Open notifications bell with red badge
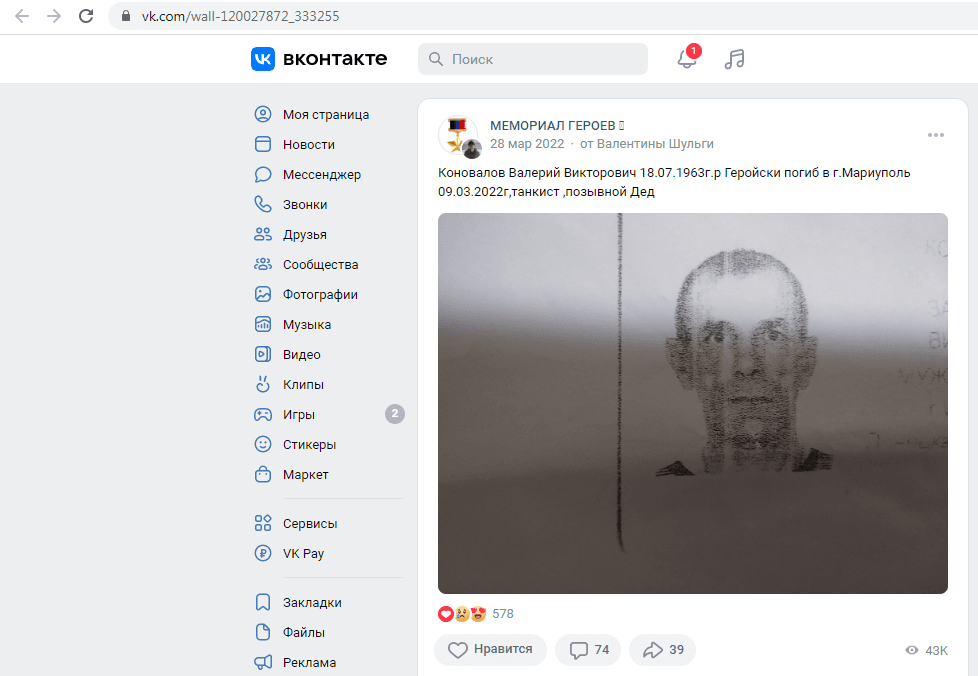The height and width of the screenshot is (676, 978). tap(687, 59)
